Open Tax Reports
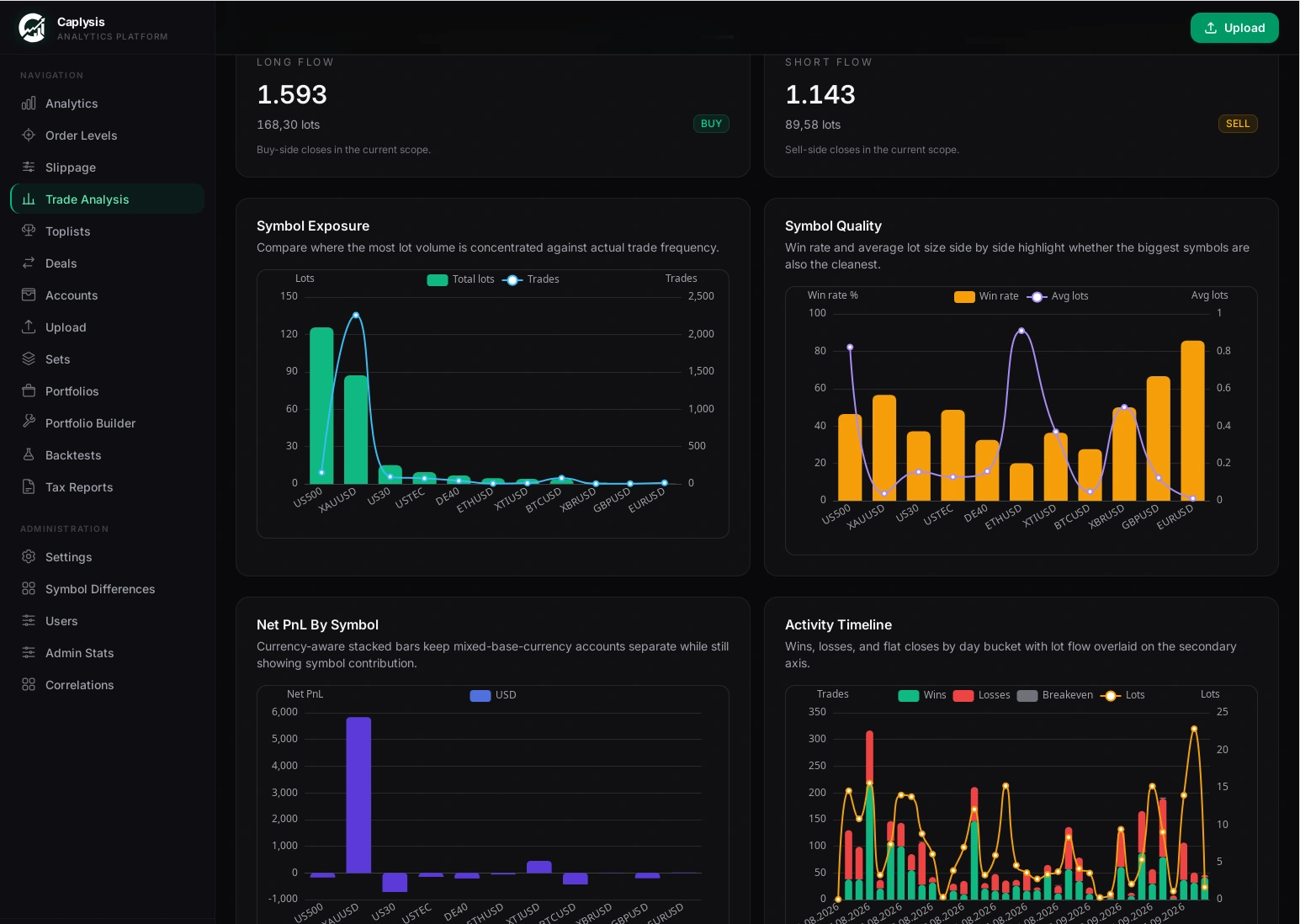This screenshot has height=924, width=1300. coord(107,487)
